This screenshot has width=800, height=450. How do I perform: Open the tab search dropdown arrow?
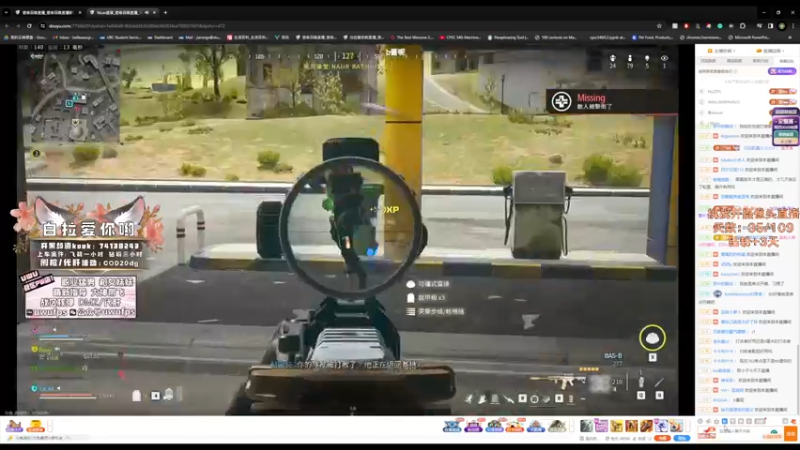click(x=6, y=12)
